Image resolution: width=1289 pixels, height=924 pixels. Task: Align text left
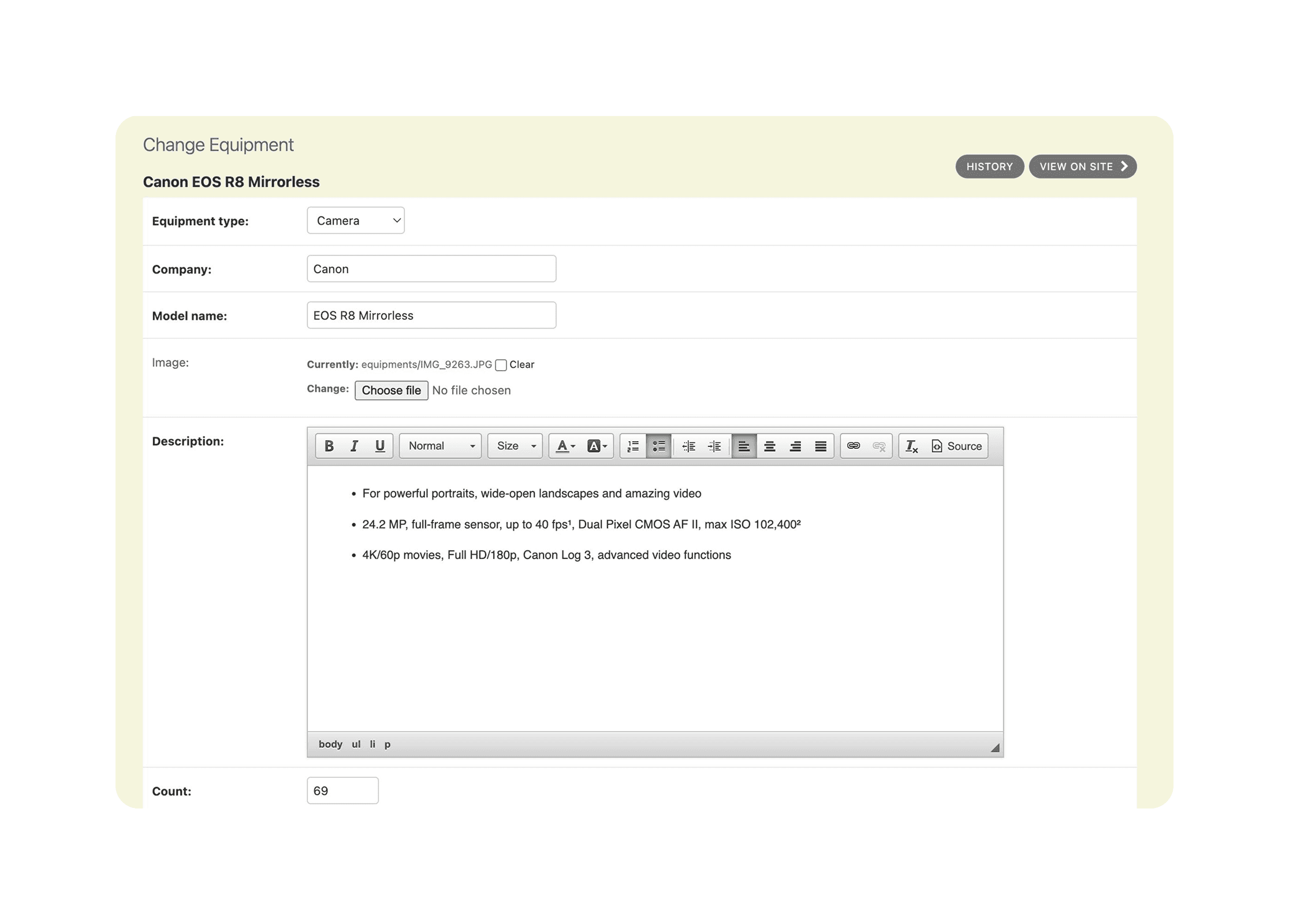pos(744,446)
